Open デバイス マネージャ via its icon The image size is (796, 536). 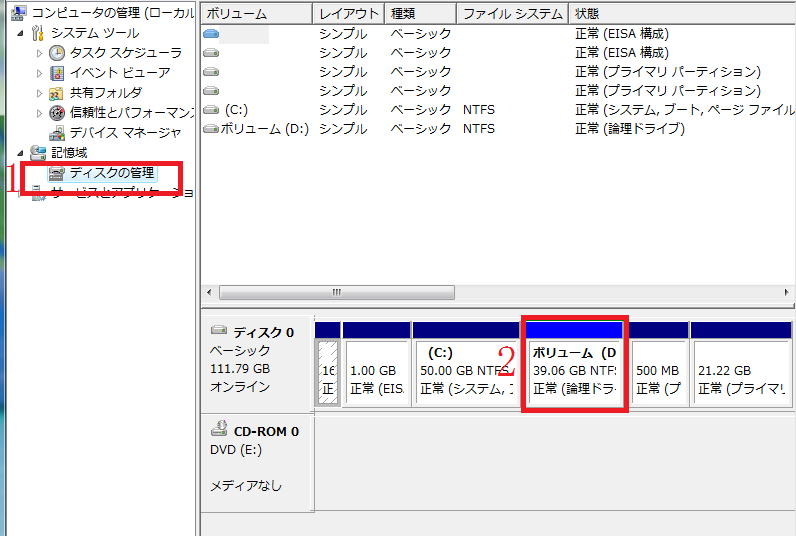57,133
